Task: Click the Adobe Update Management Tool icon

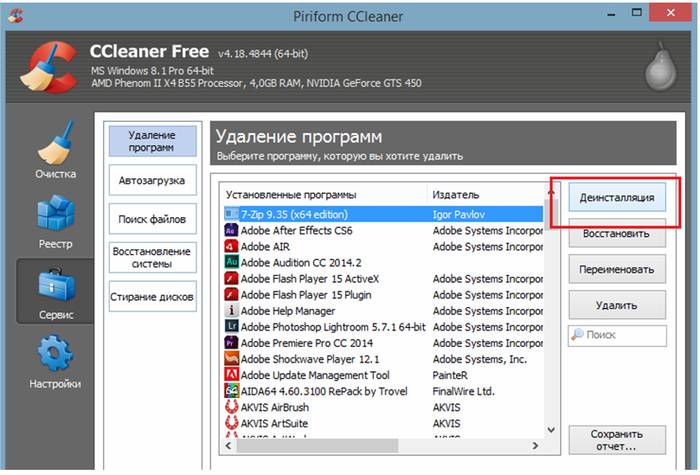Action: coord(231,375)
